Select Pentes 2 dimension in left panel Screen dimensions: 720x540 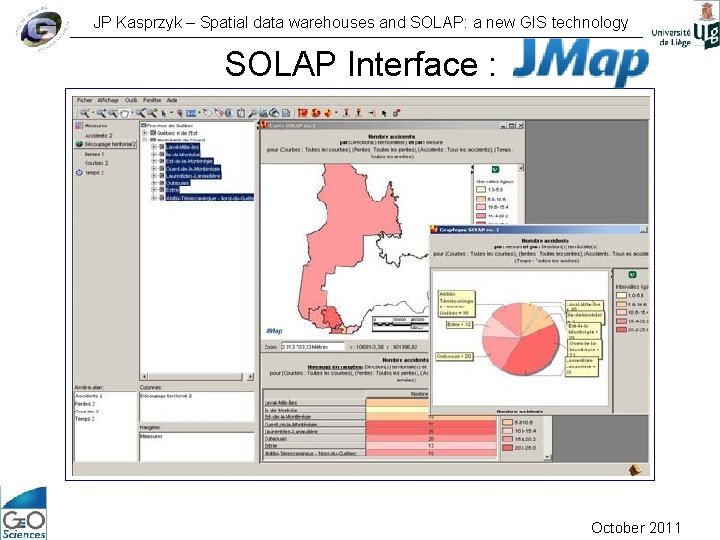click(95, 154)
